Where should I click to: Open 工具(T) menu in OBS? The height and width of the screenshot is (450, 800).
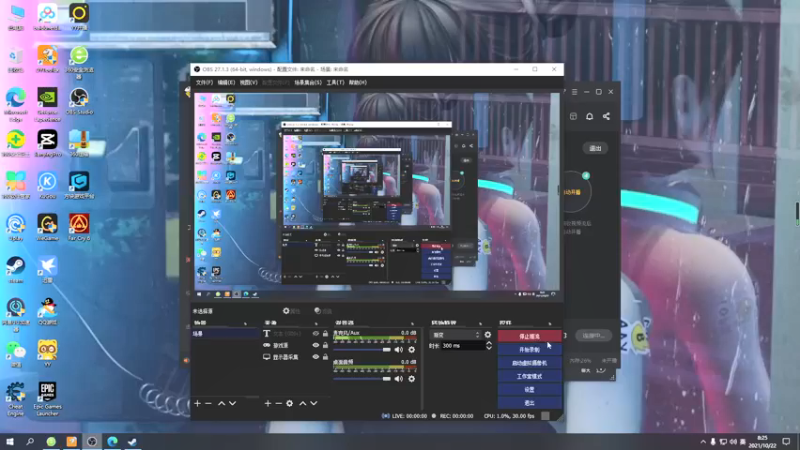point(335,83)
